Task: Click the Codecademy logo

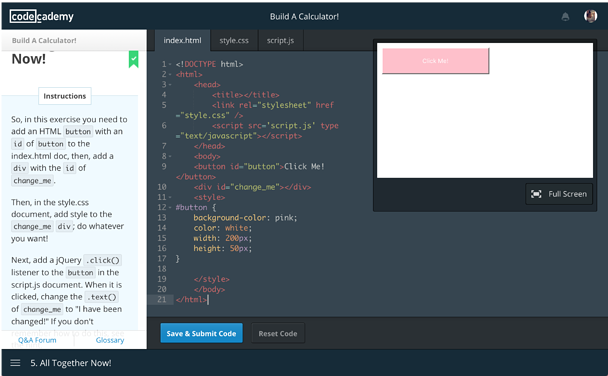Action: point(41,16)
